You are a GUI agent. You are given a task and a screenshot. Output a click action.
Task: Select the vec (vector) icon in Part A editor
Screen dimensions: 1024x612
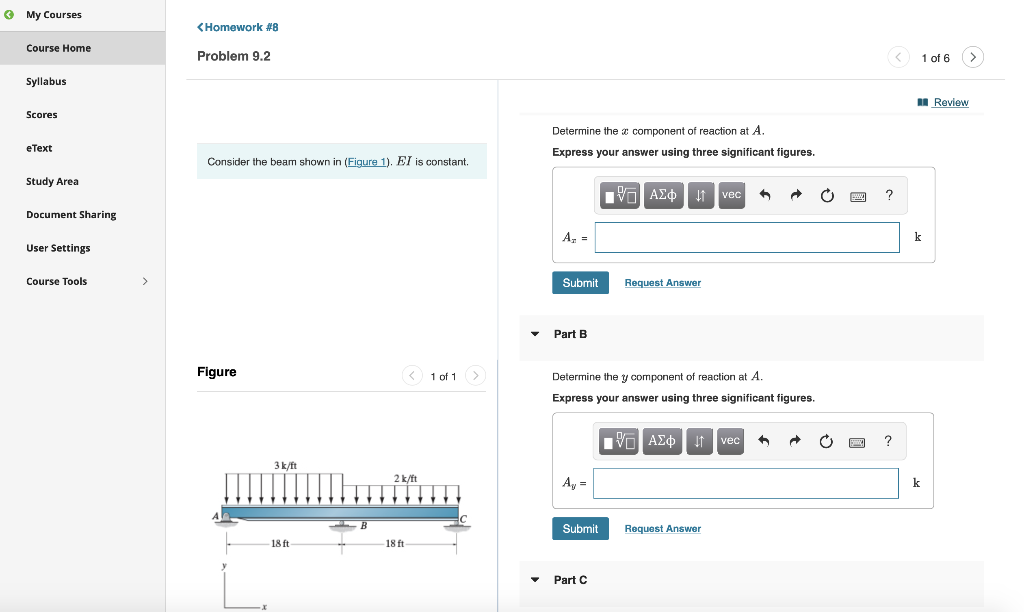731,195
